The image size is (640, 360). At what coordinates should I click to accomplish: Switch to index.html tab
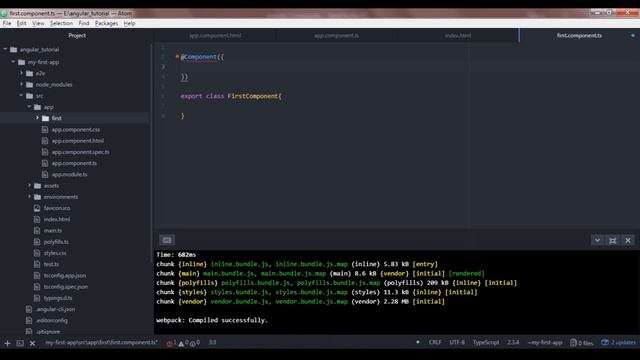(458, 36)
